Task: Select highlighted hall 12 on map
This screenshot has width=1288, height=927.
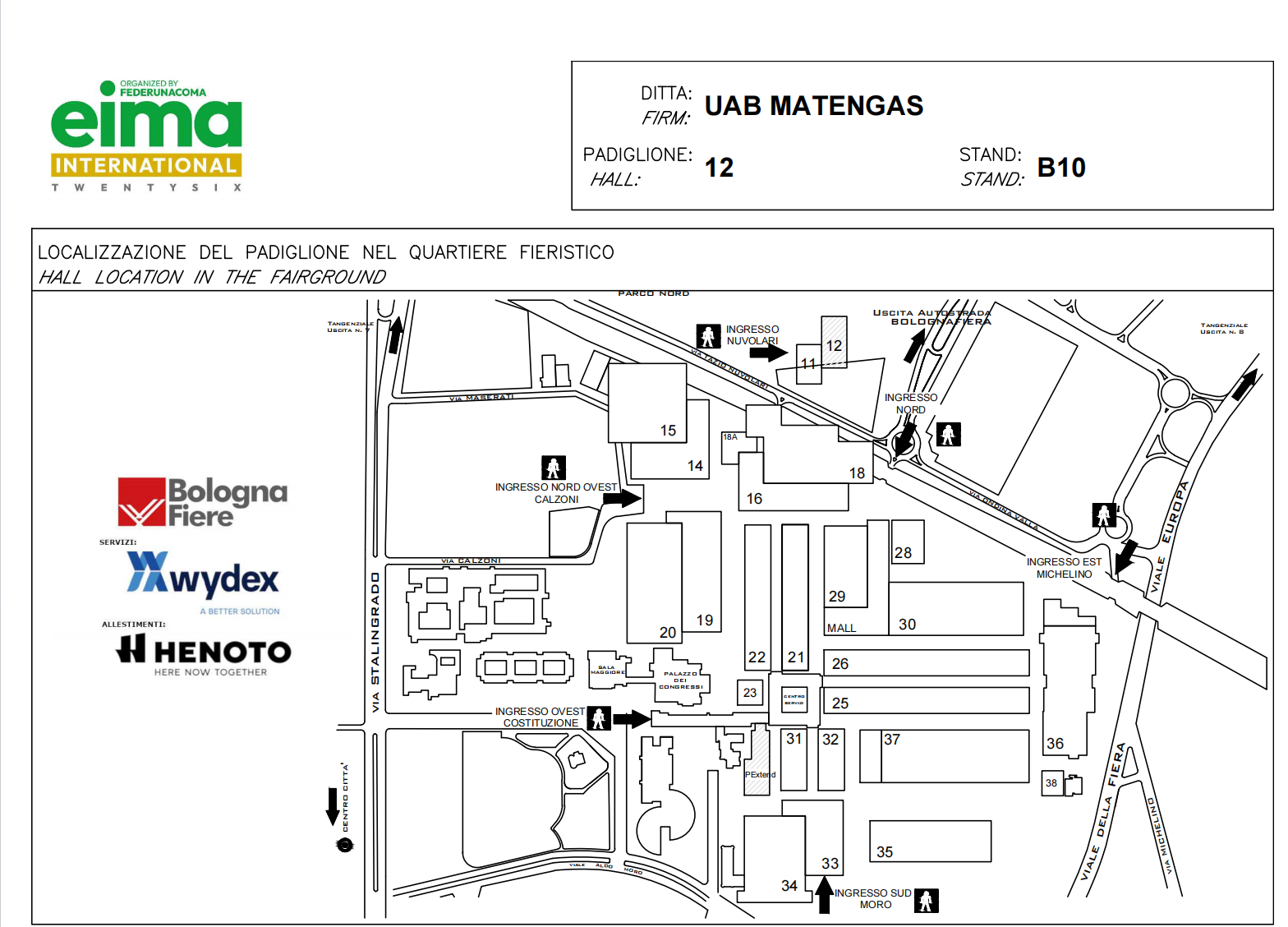Action: [835, 342]
